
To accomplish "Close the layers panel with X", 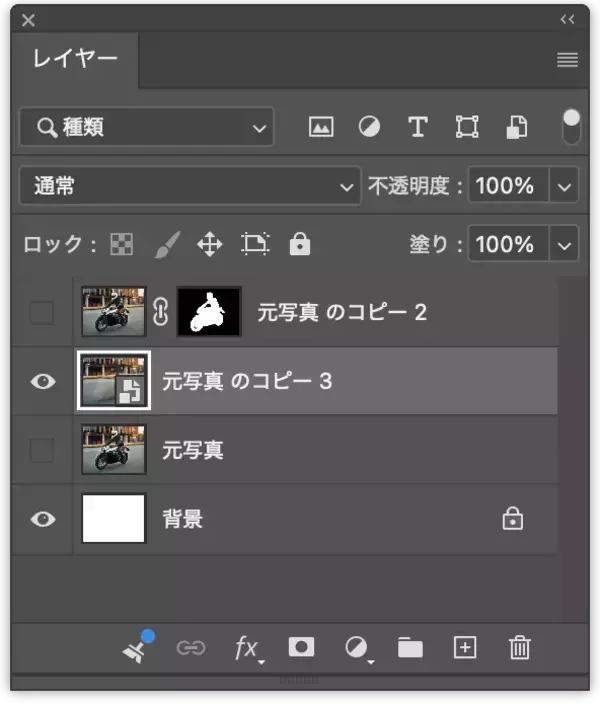I will point(28,20).
